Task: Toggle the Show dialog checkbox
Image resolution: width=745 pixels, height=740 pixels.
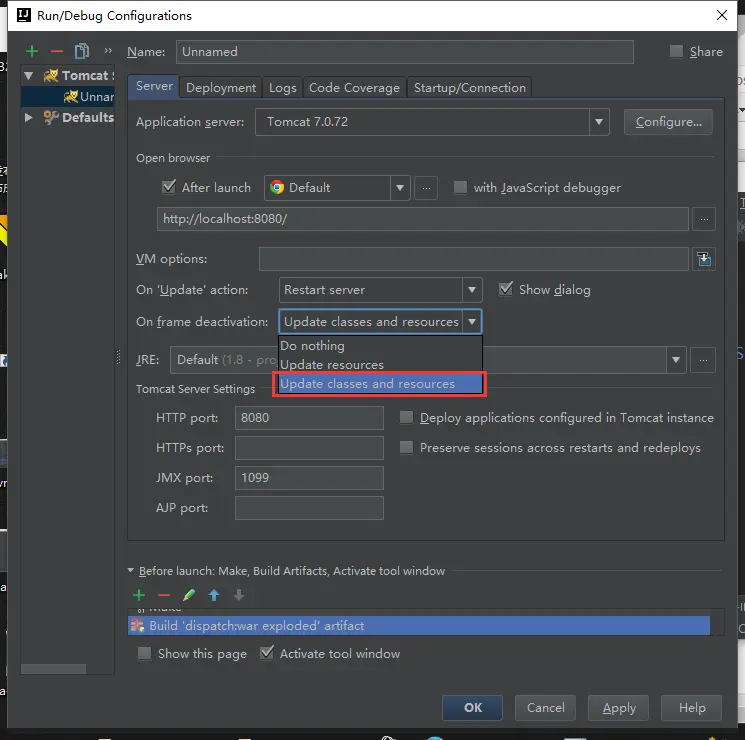Action: [506, 289]
